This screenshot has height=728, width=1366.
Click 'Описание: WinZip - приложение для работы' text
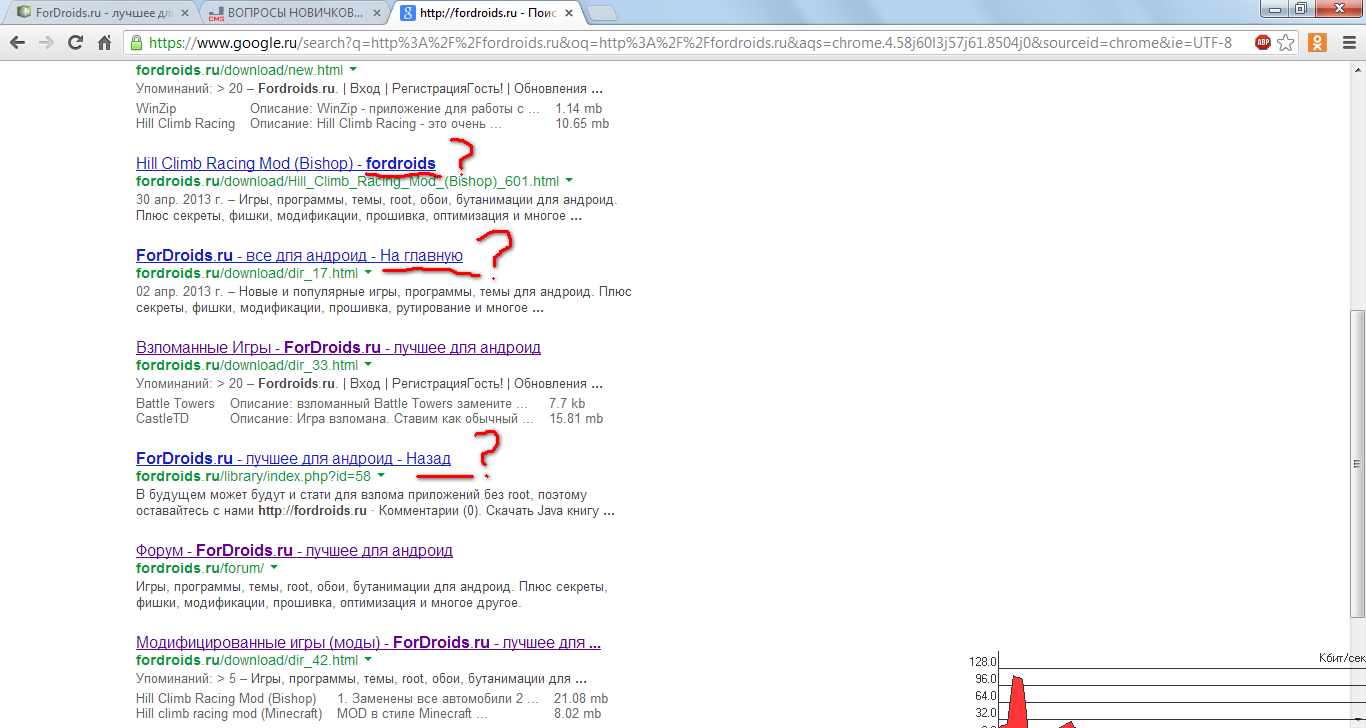coord(395,108)
